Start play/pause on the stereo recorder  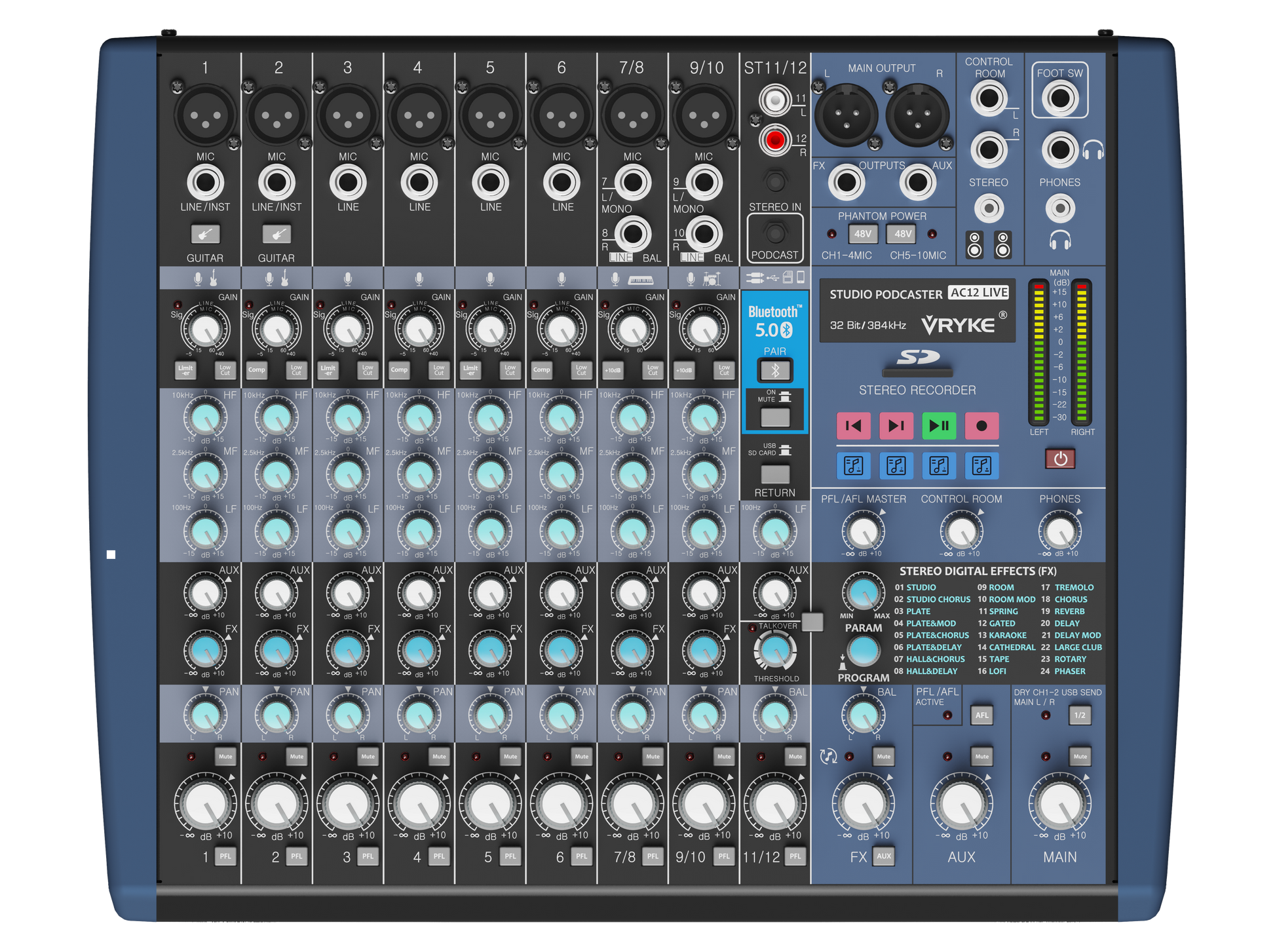pyautogui.click(x=939, y=426)
